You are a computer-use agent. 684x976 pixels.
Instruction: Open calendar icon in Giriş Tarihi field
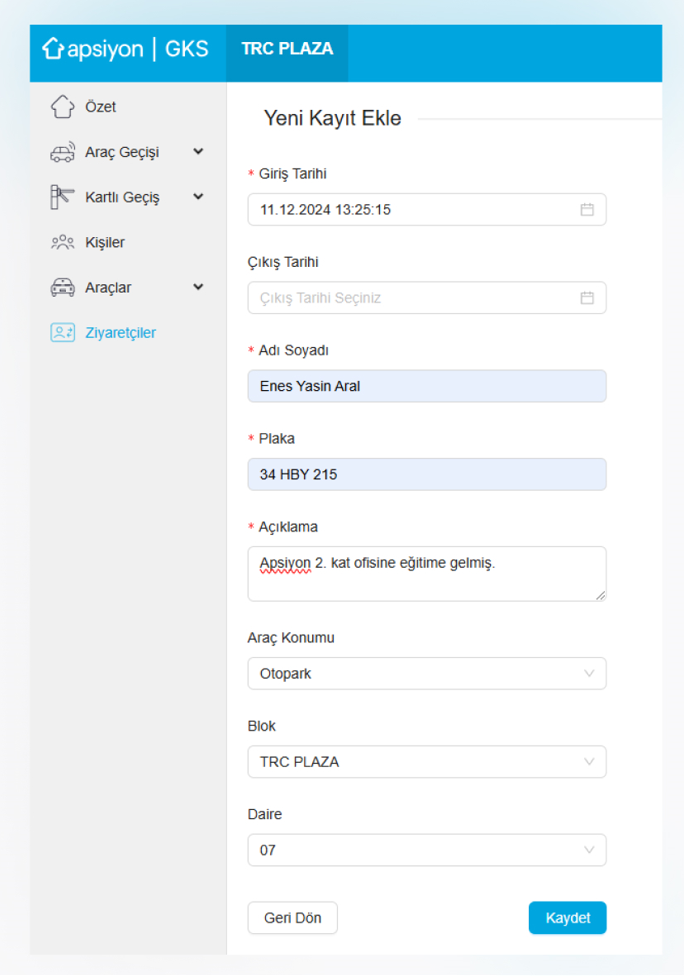587,210
